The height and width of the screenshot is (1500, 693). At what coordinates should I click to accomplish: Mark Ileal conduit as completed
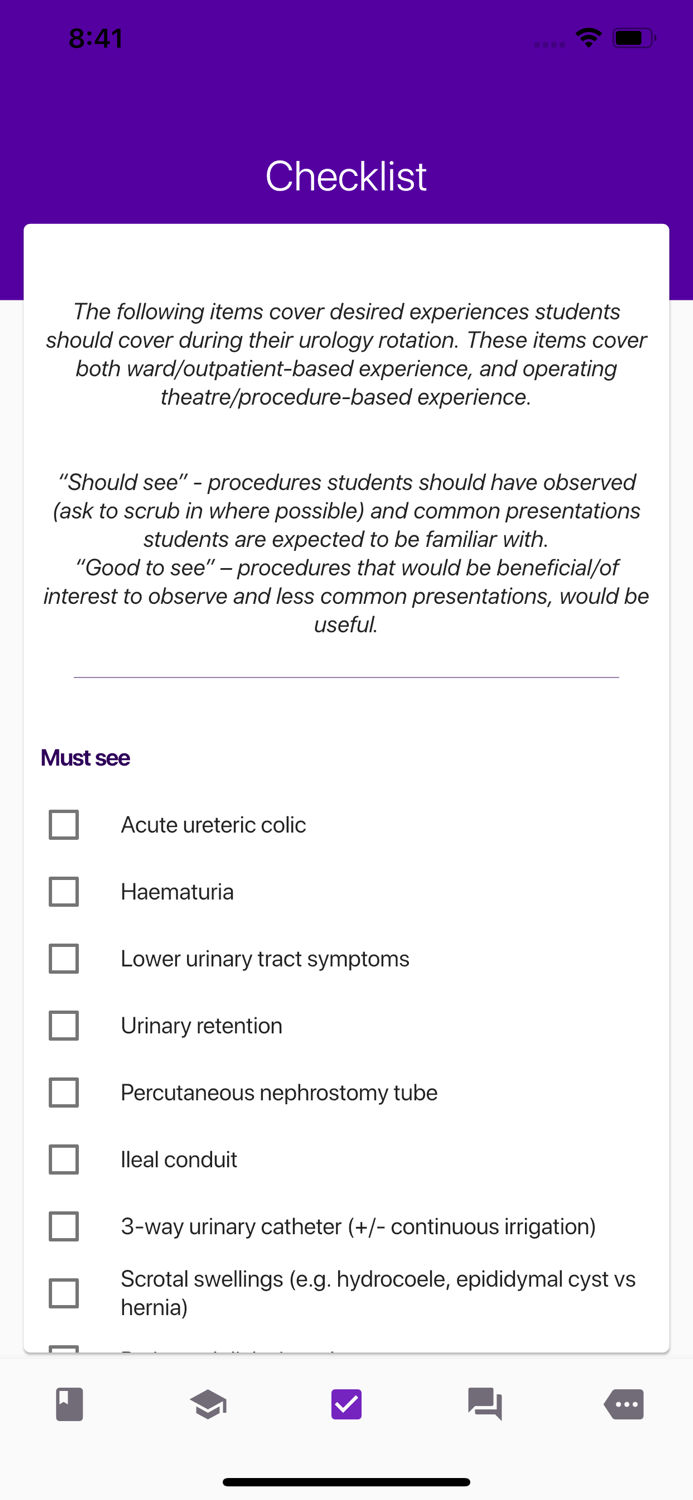tap(63, 1159)
